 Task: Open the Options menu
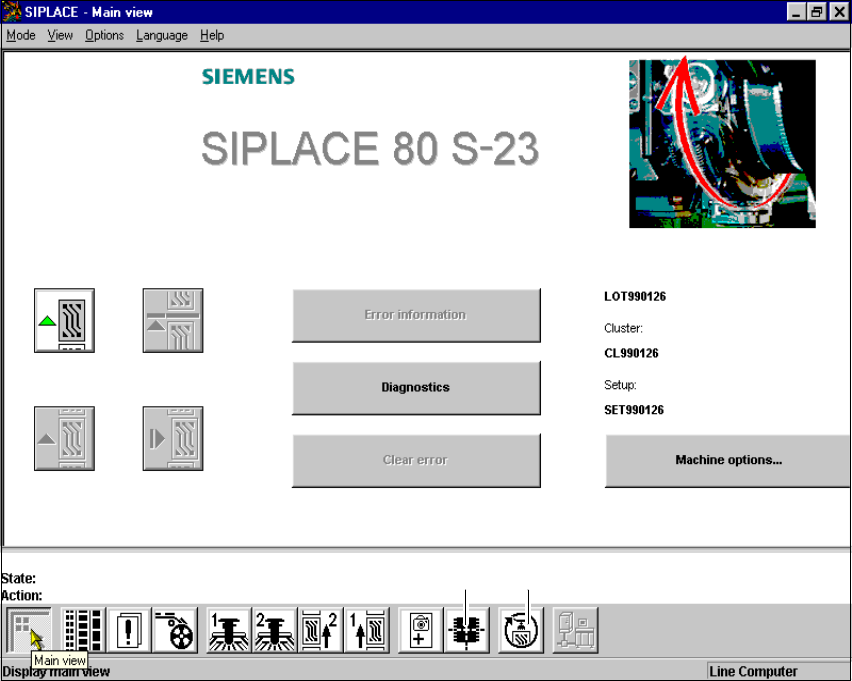(x=104, y=35)
